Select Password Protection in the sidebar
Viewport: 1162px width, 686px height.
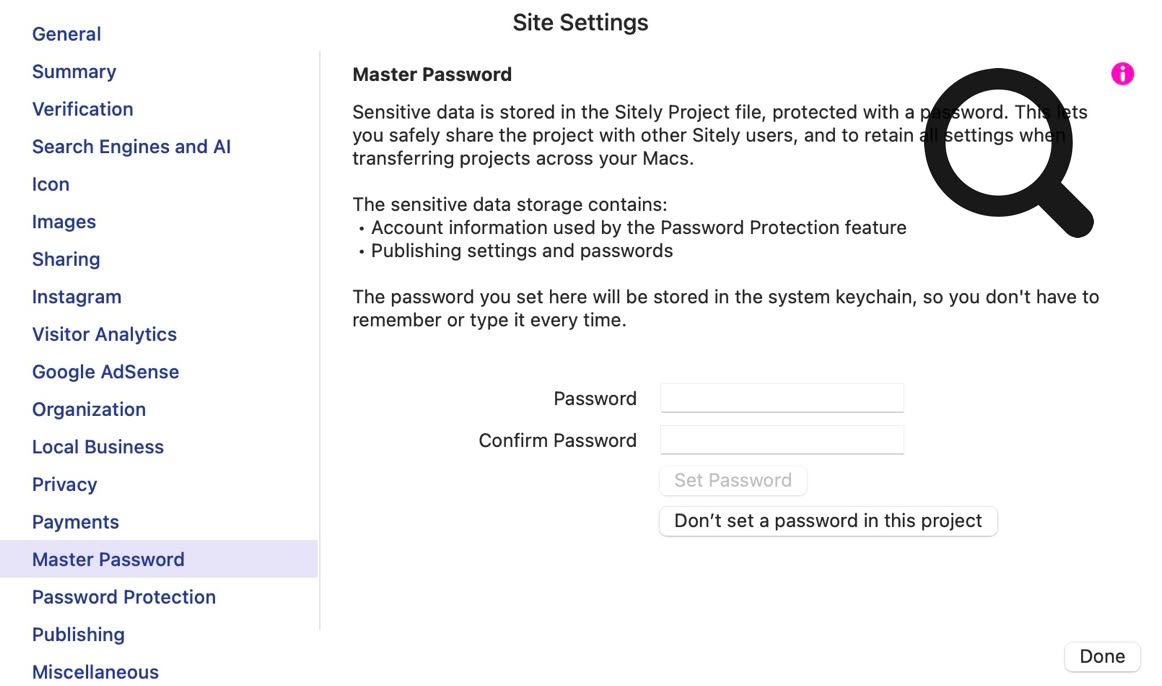point(124,597)
